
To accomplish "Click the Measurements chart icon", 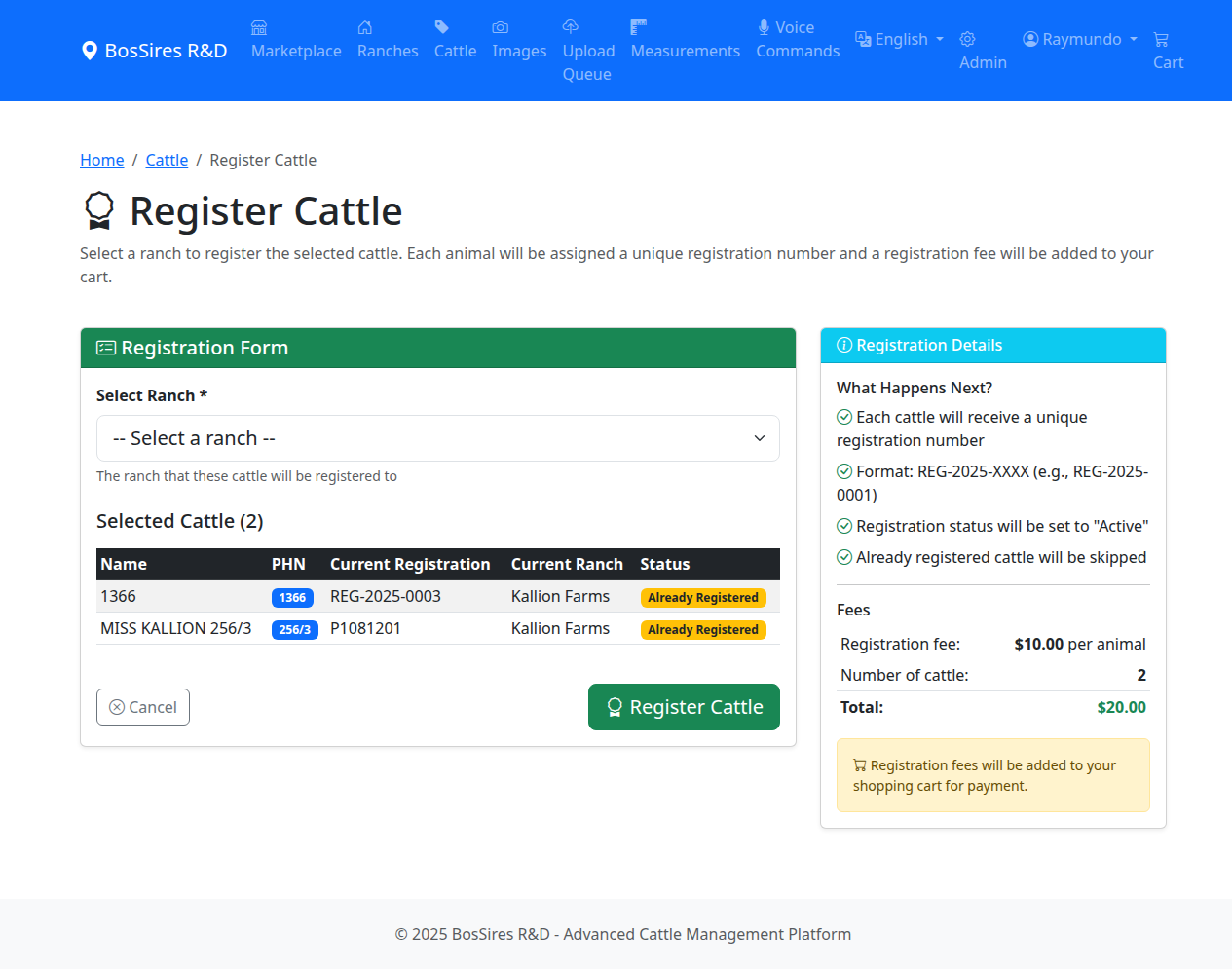I will (639, 28).
